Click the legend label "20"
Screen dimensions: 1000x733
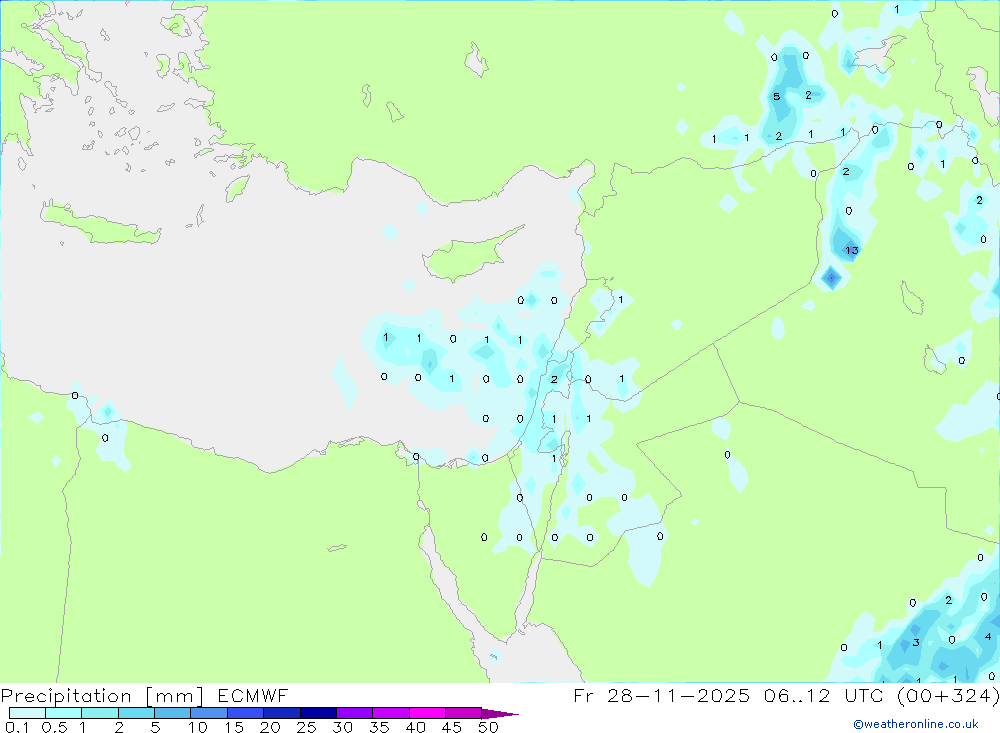[x=270, y=727]
